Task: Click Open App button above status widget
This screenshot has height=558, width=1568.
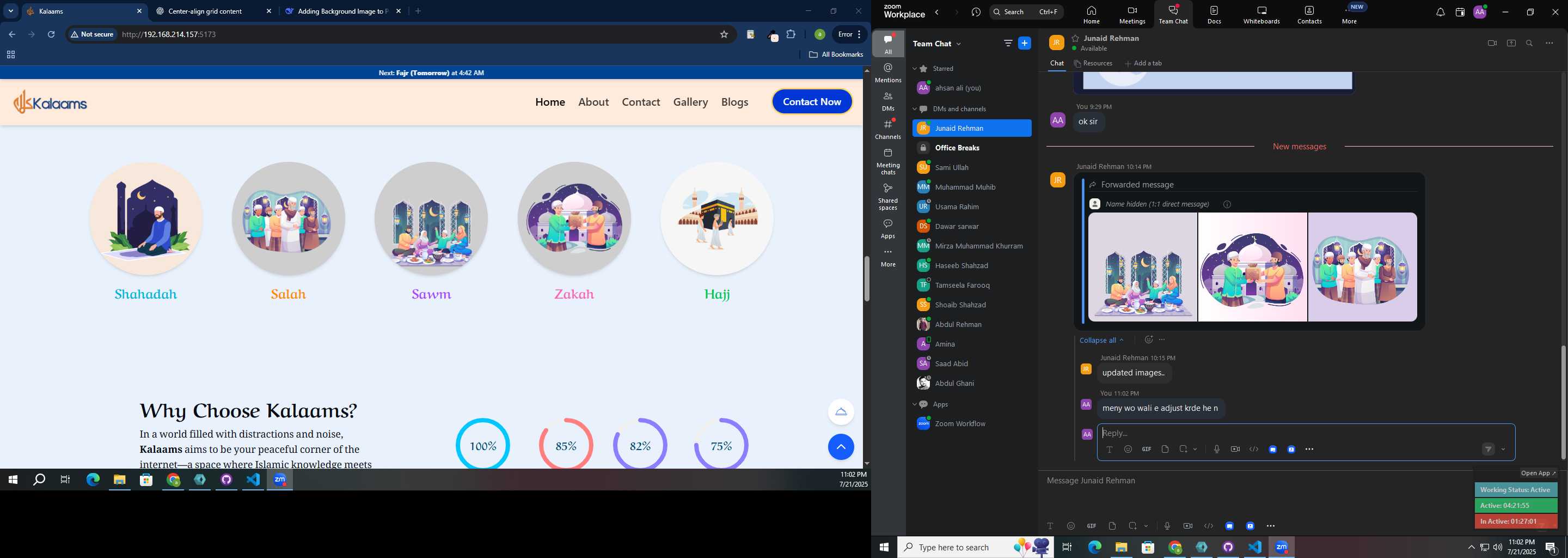Action: pyautogui.click(x=1538, y=474)
